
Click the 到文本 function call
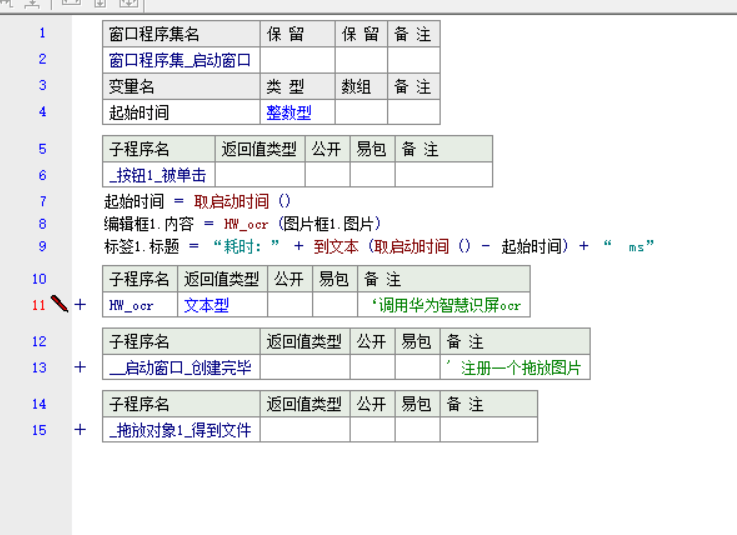click(x=336, y=246)
